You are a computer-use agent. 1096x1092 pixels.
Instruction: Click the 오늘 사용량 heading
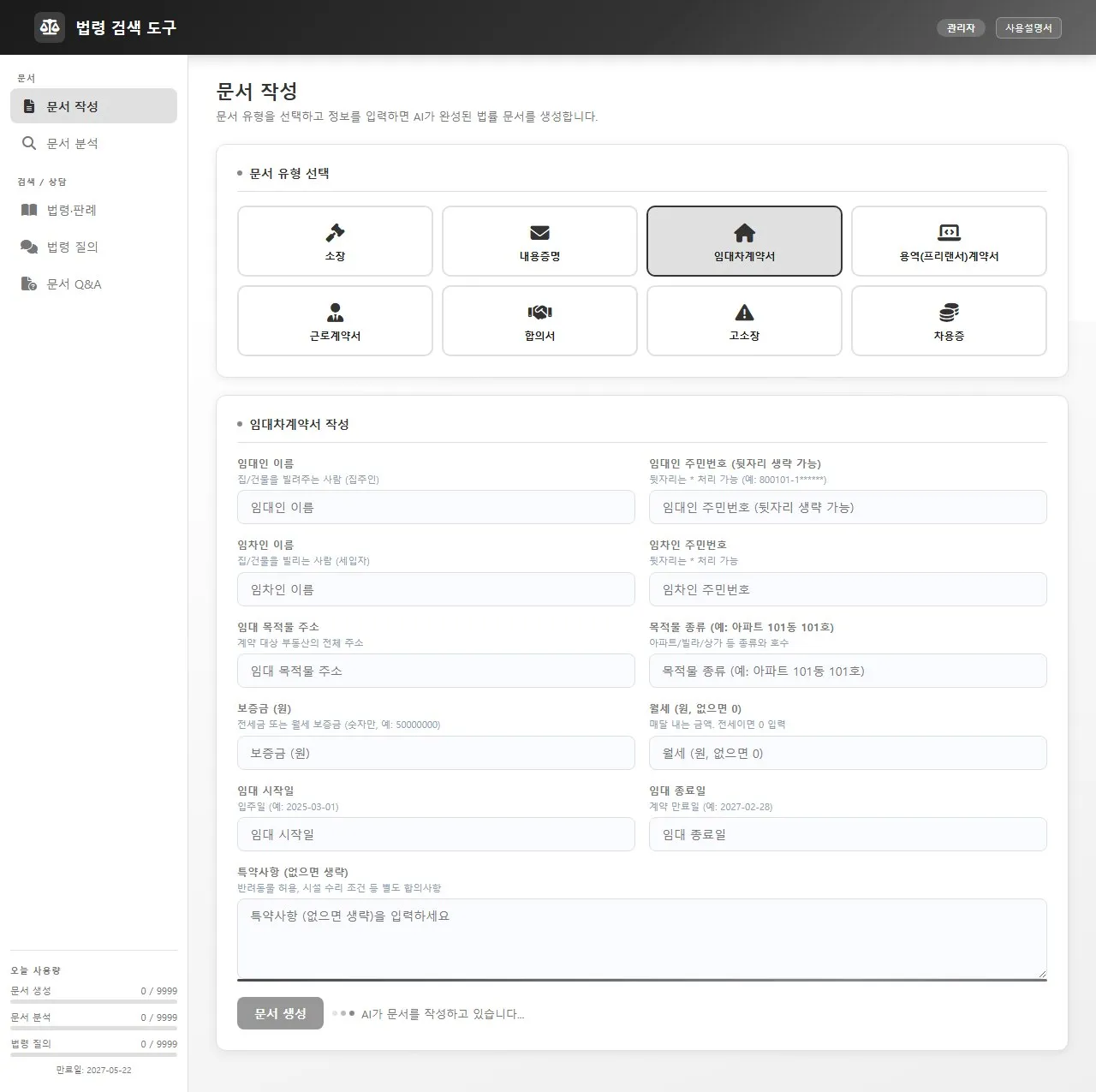click(x=35, y=970)
